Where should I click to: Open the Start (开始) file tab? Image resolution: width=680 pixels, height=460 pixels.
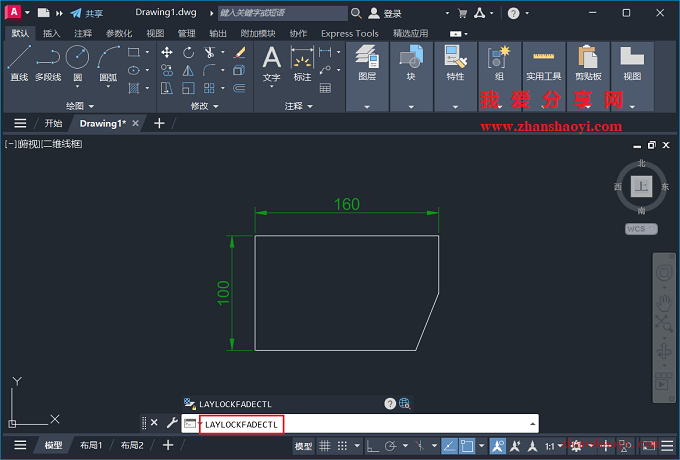[53, 124]
